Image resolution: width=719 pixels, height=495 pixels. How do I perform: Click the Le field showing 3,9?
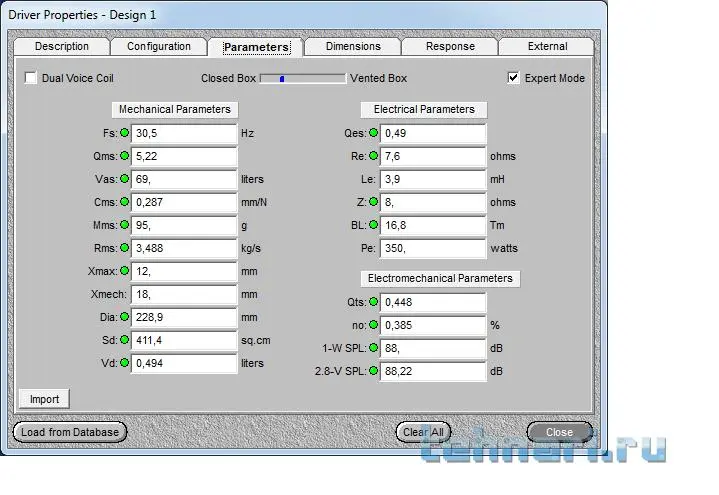[433, 179]
